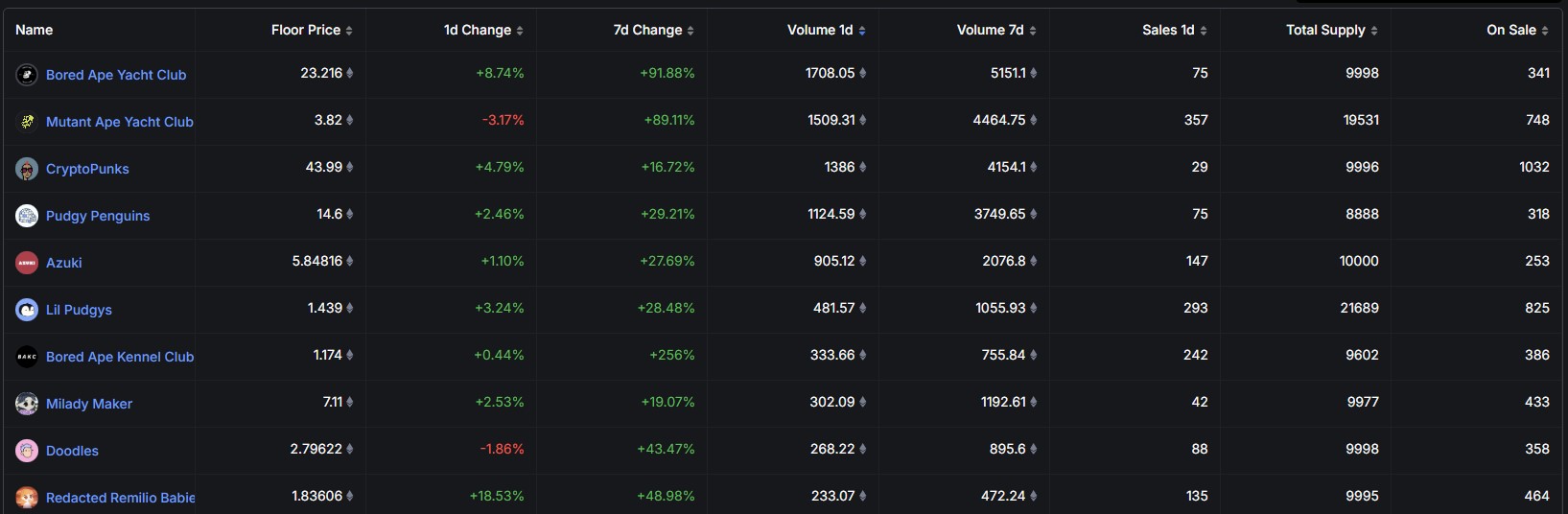Select the 464 on sale count
The width and height of the screenshot is (1568, 514).
coord(1537,496)
